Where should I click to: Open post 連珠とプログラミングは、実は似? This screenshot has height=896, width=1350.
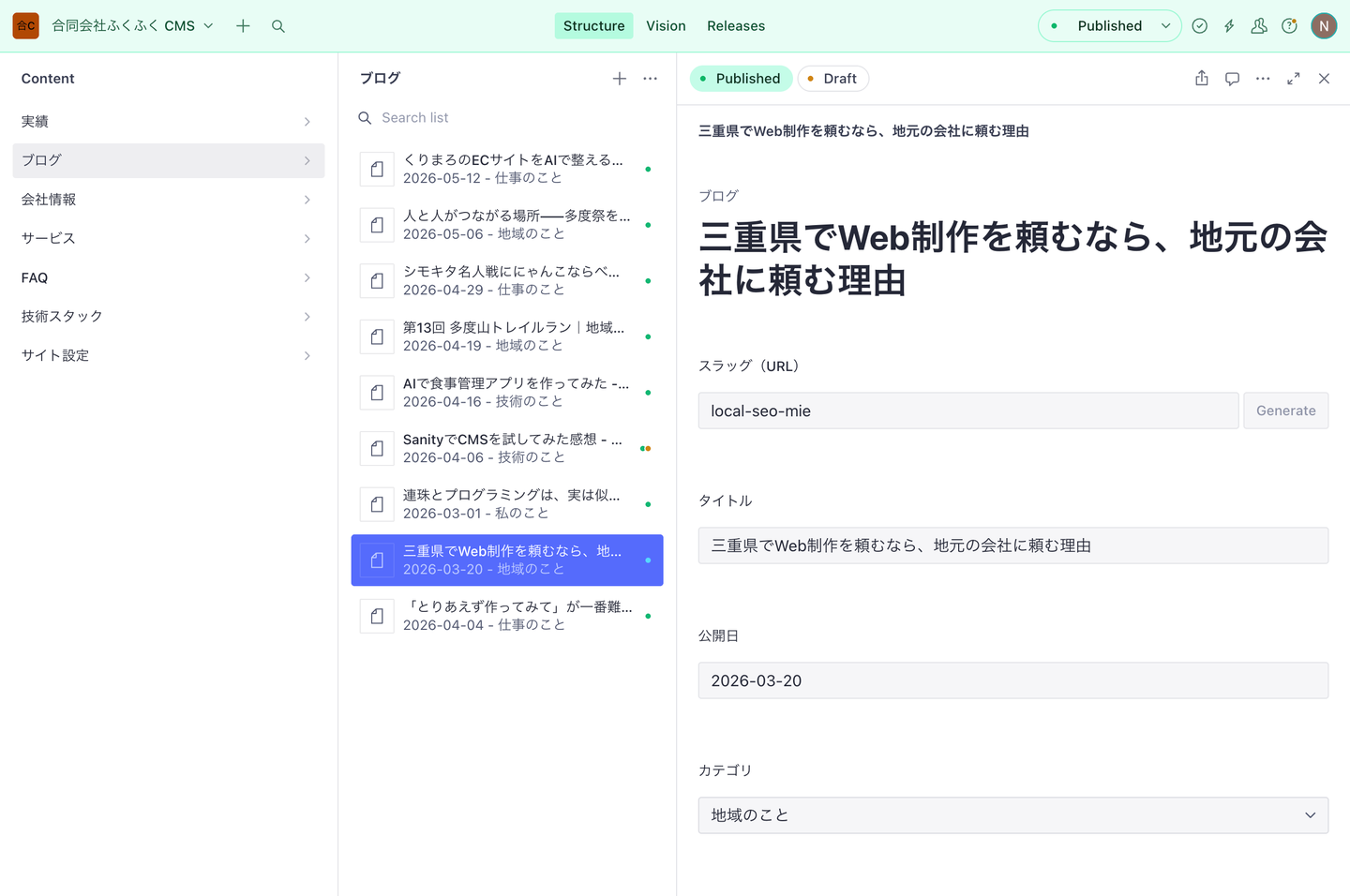click(x=507, y=504)
